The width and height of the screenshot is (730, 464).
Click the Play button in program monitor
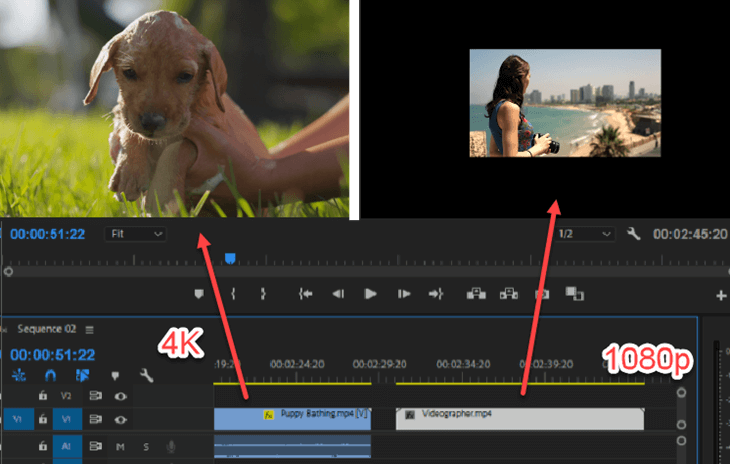pos(370,294)
